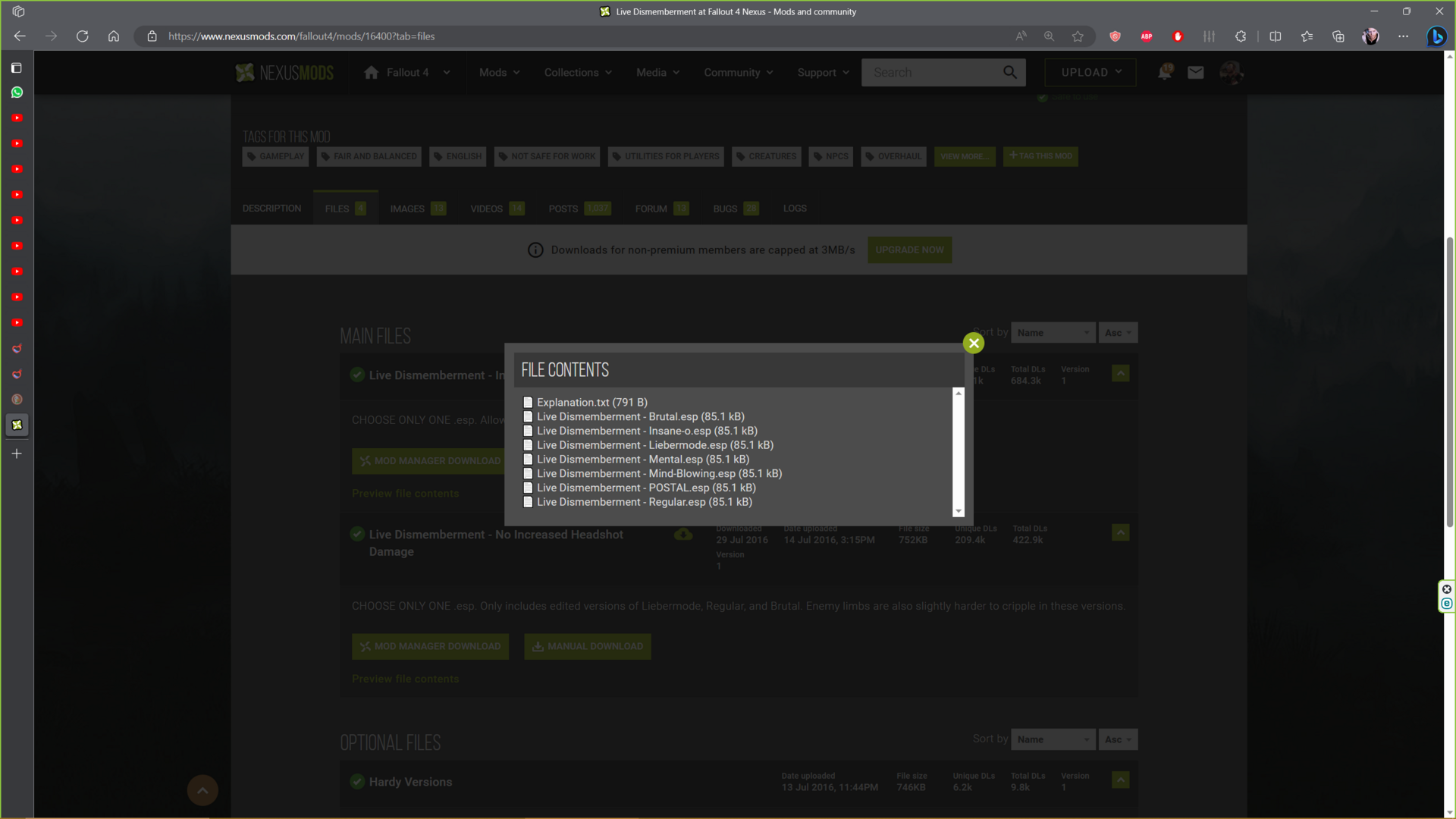Click Manual Download for No Increased Headshot
Screen dimensions: 1456x819
(x=588, y=647)
